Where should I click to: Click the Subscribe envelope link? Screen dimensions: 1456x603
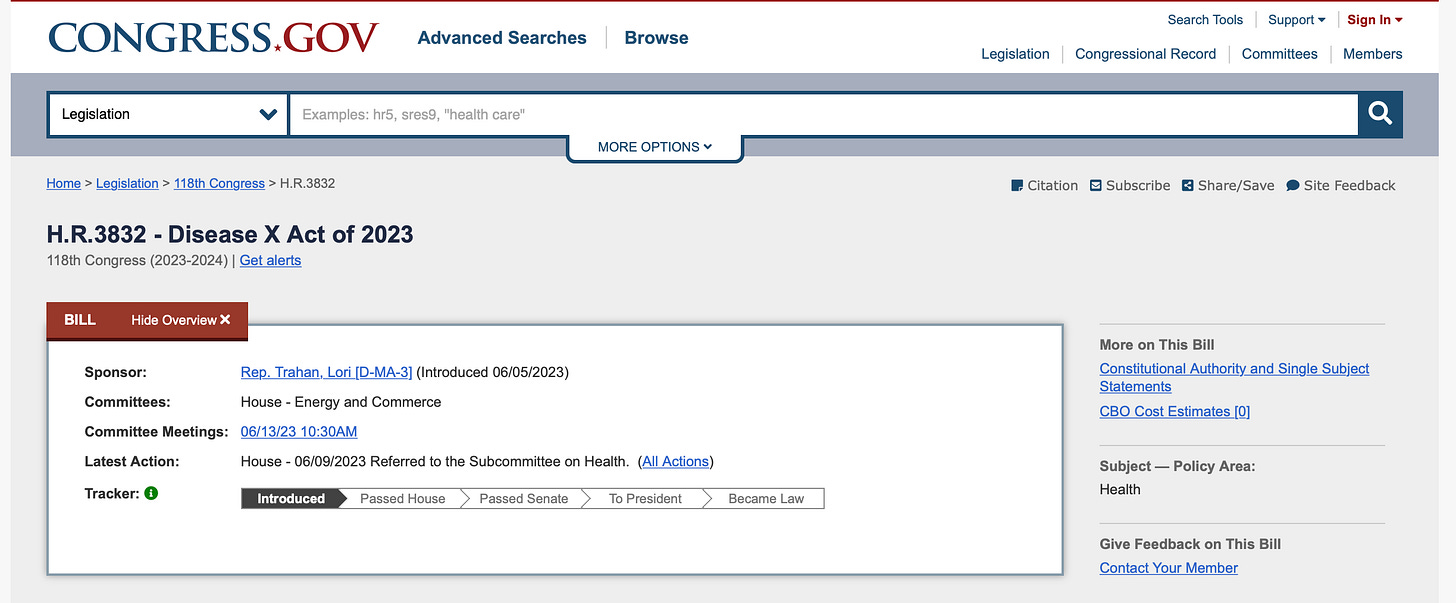[1130, 185]
